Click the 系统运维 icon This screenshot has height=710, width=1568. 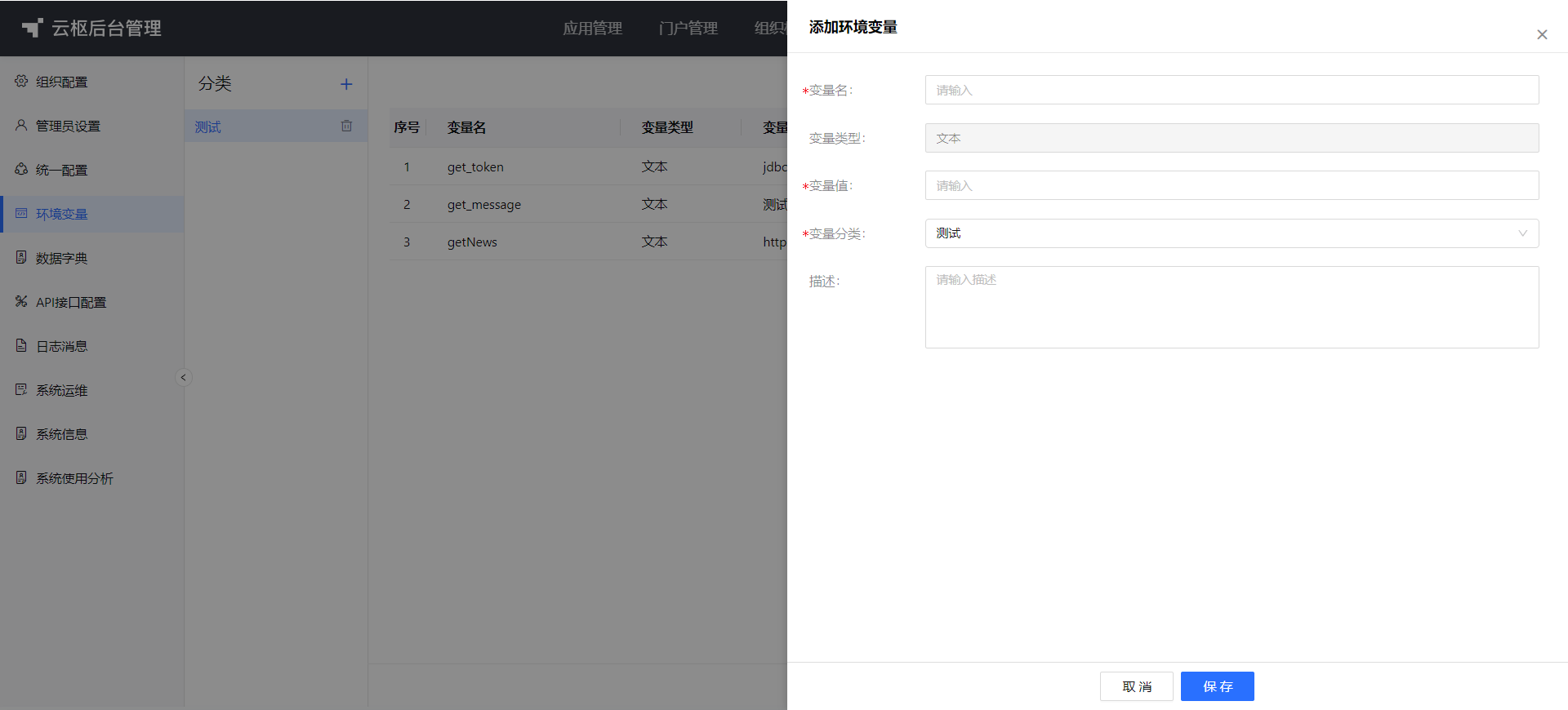coord(21,389)
